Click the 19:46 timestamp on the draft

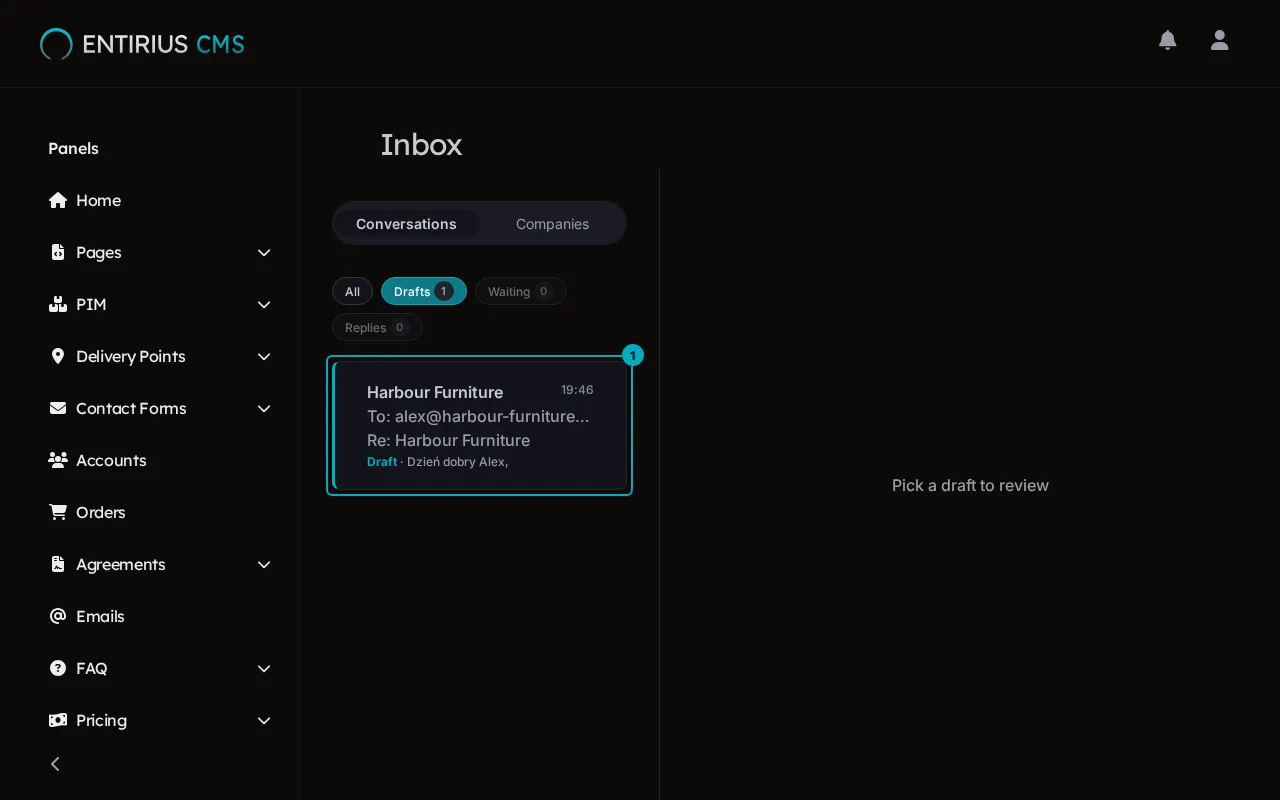(577, 390)
